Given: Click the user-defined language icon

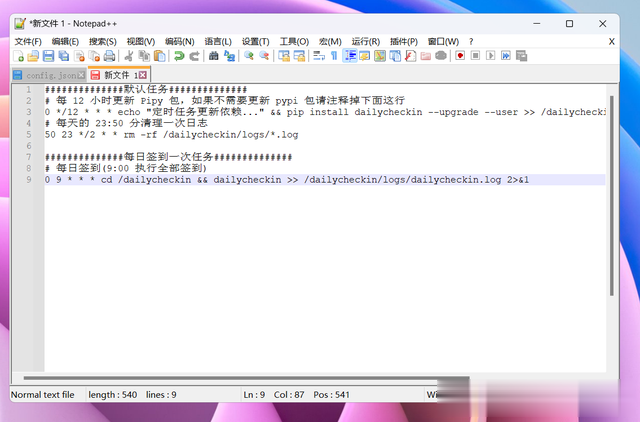Looking at the screenshot, I should (364, 56).
